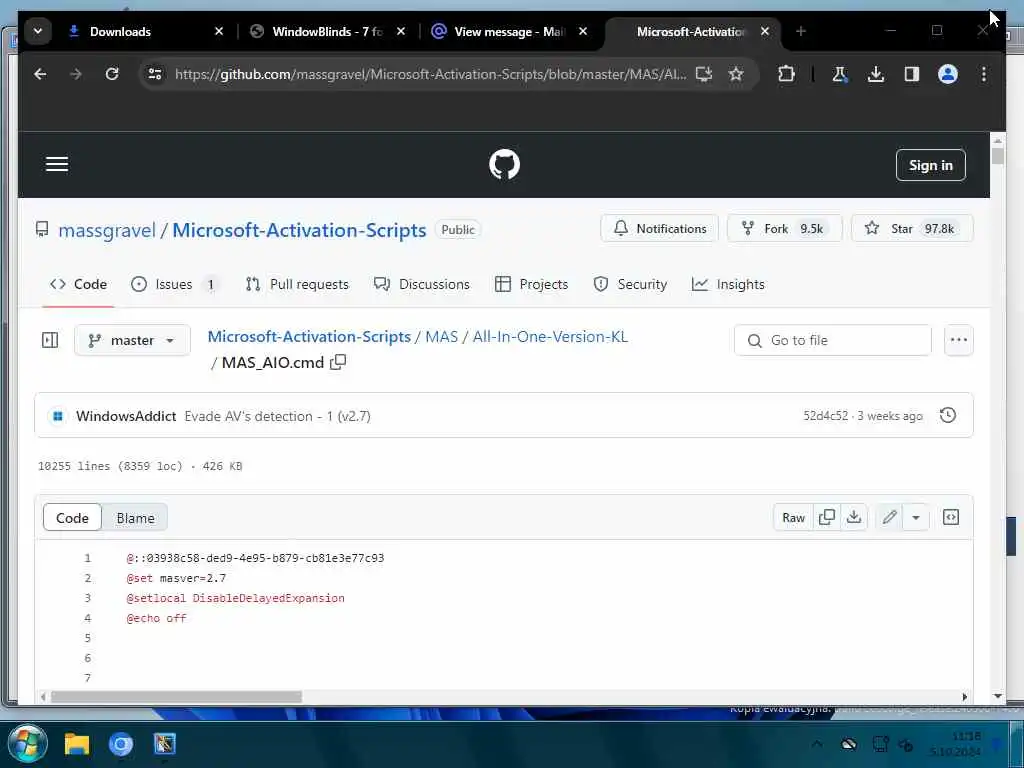Switch to the Downloads tab
This screenshot has width=1024, height=768.
coord(121,31)
